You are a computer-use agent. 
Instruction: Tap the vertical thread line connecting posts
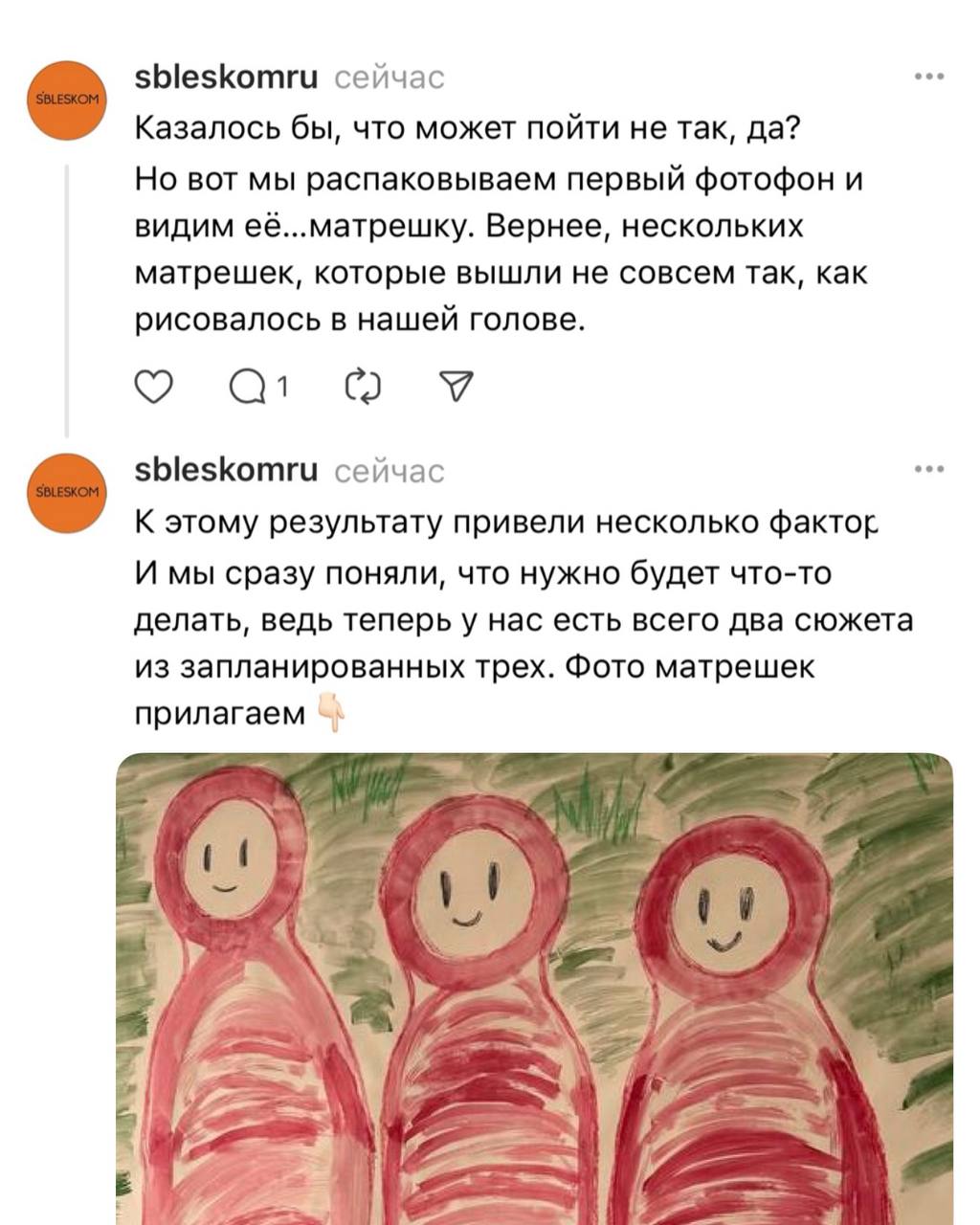(x=66, y=300)
